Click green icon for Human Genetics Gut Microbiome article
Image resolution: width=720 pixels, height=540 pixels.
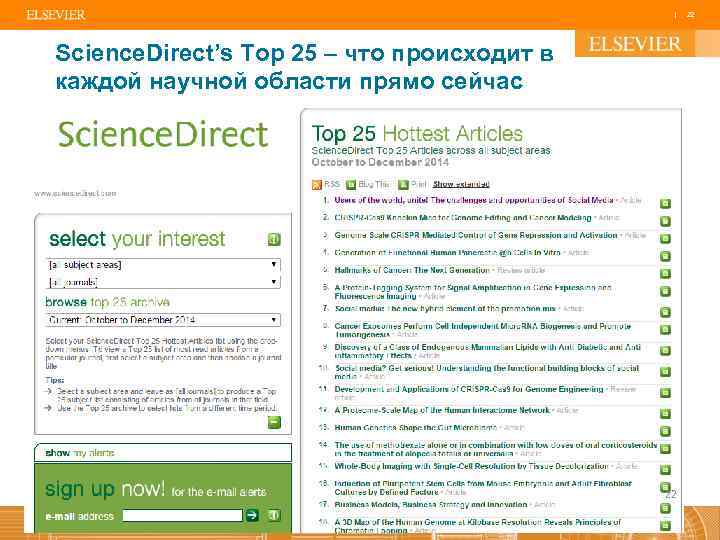tap(665, 431)
